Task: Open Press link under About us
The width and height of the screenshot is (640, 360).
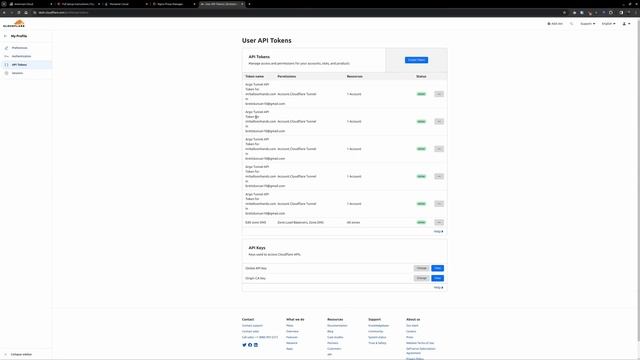Action: pyautogui.click(x=410, y=337)
